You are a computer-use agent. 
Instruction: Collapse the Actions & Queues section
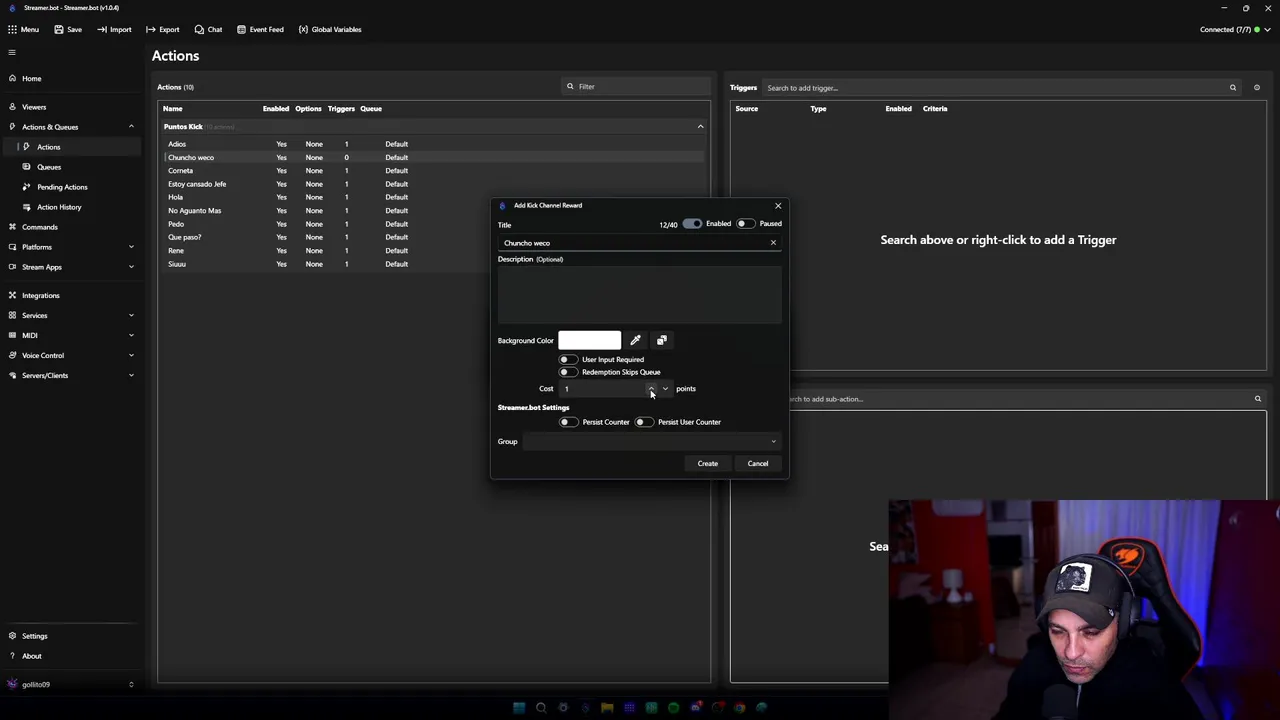[x=131, y=127]
